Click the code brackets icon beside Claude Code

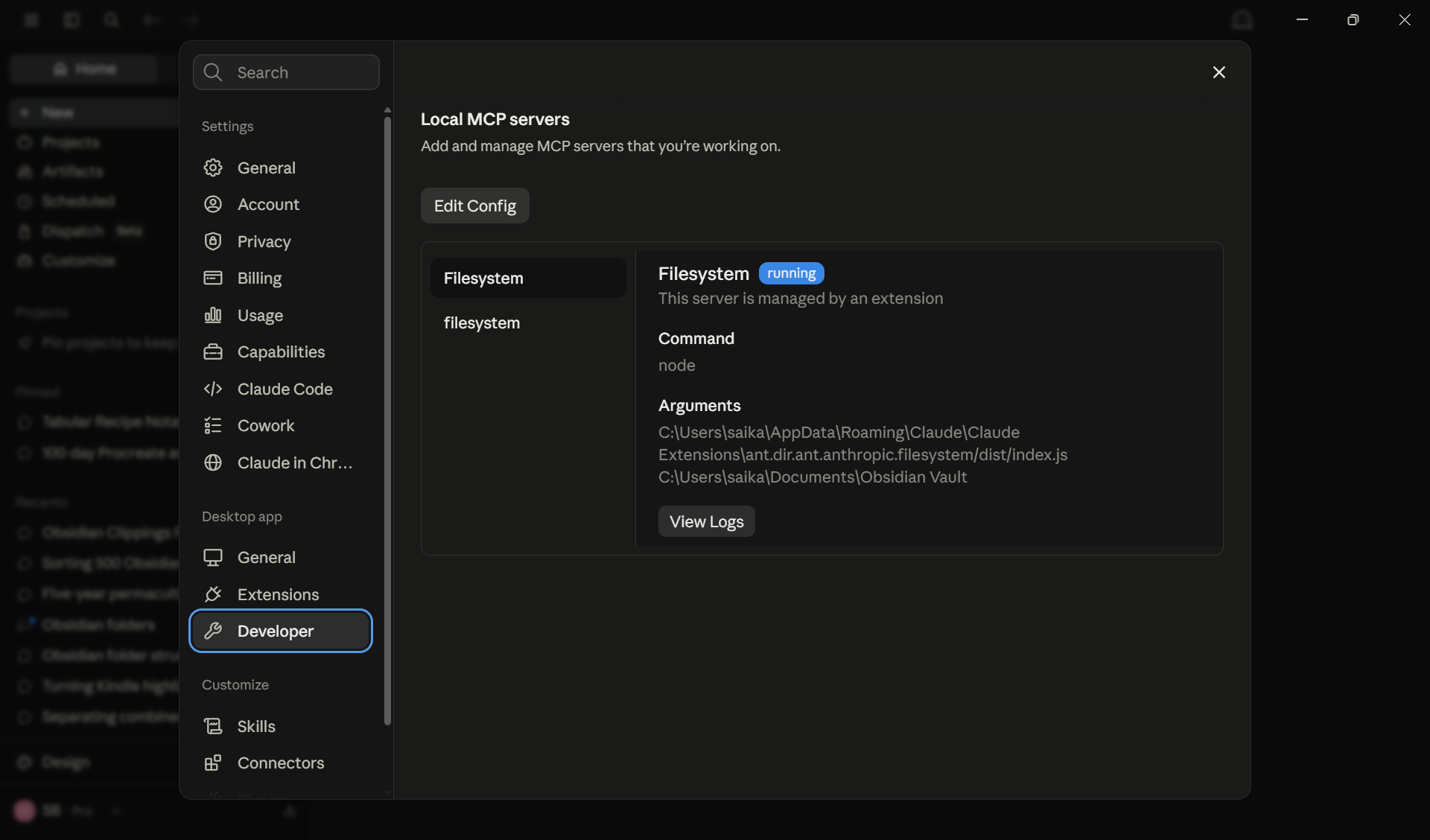coord(213,389)
